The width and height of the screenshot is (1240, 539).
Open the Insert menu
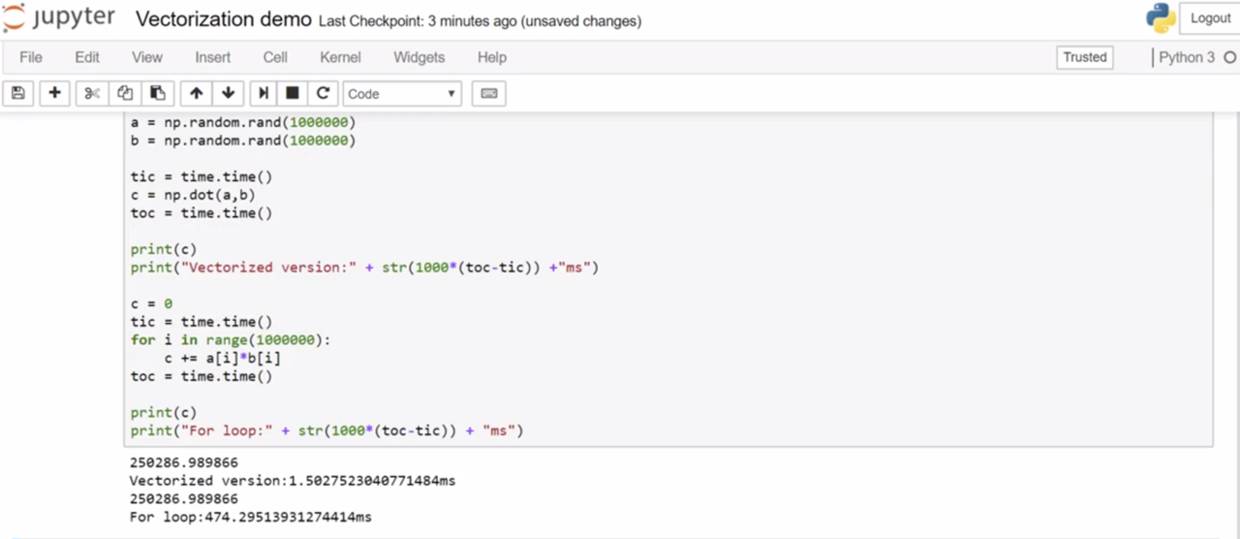tap(212, 57)
